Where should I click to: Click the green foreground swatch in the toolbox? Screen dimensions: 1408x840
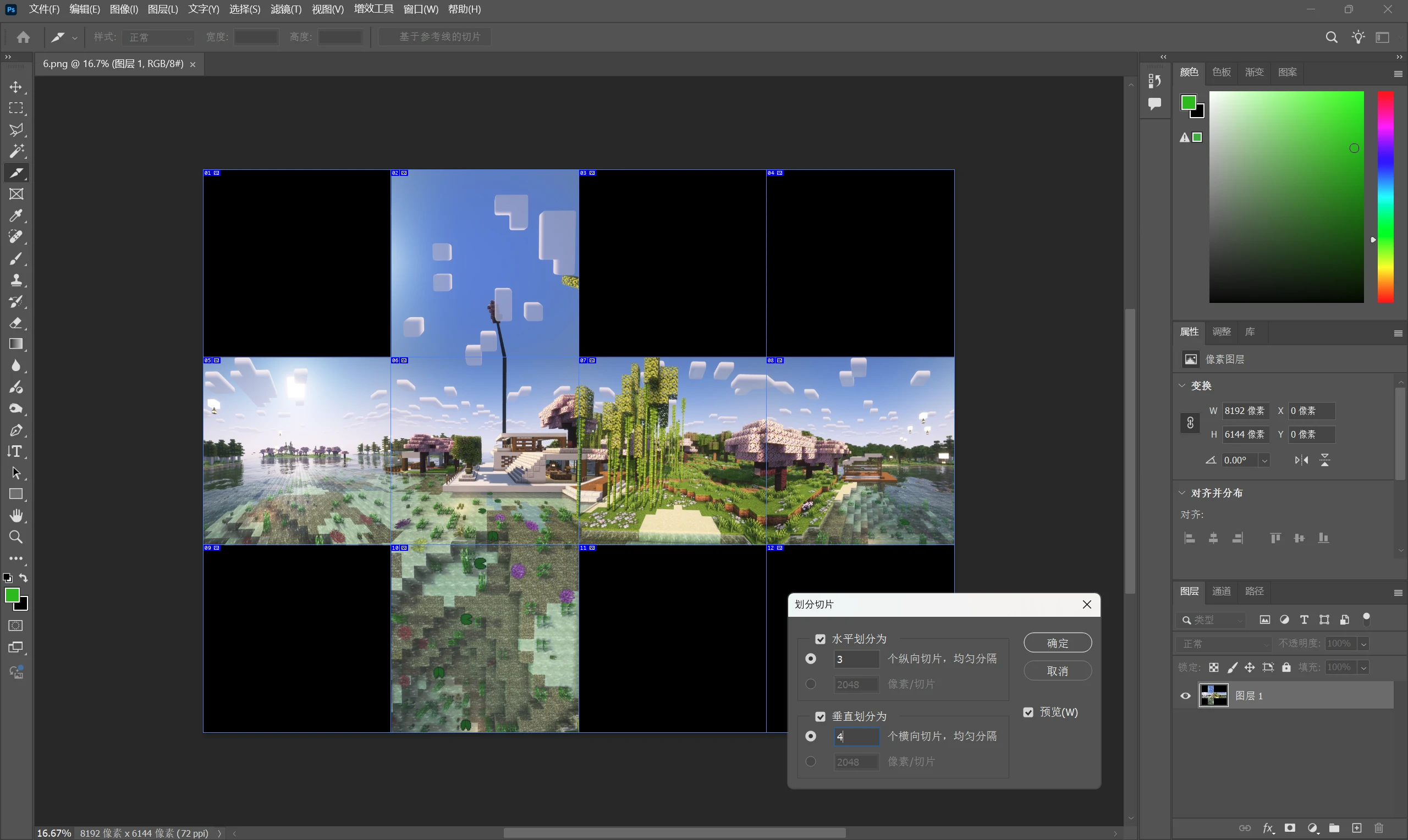tap(12, 595)
